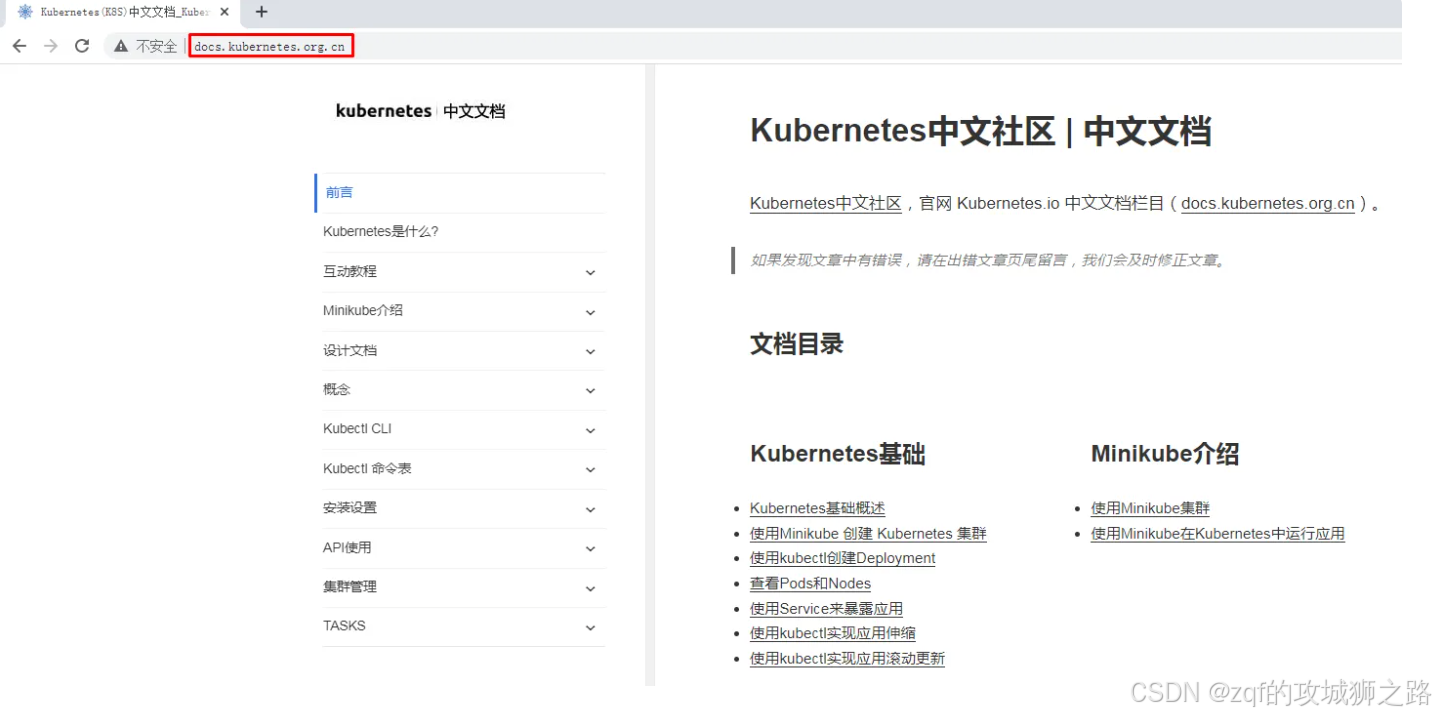Click the browser forward arrow
The width and height of the screenshot is (1436, 718).
[51, 46]
